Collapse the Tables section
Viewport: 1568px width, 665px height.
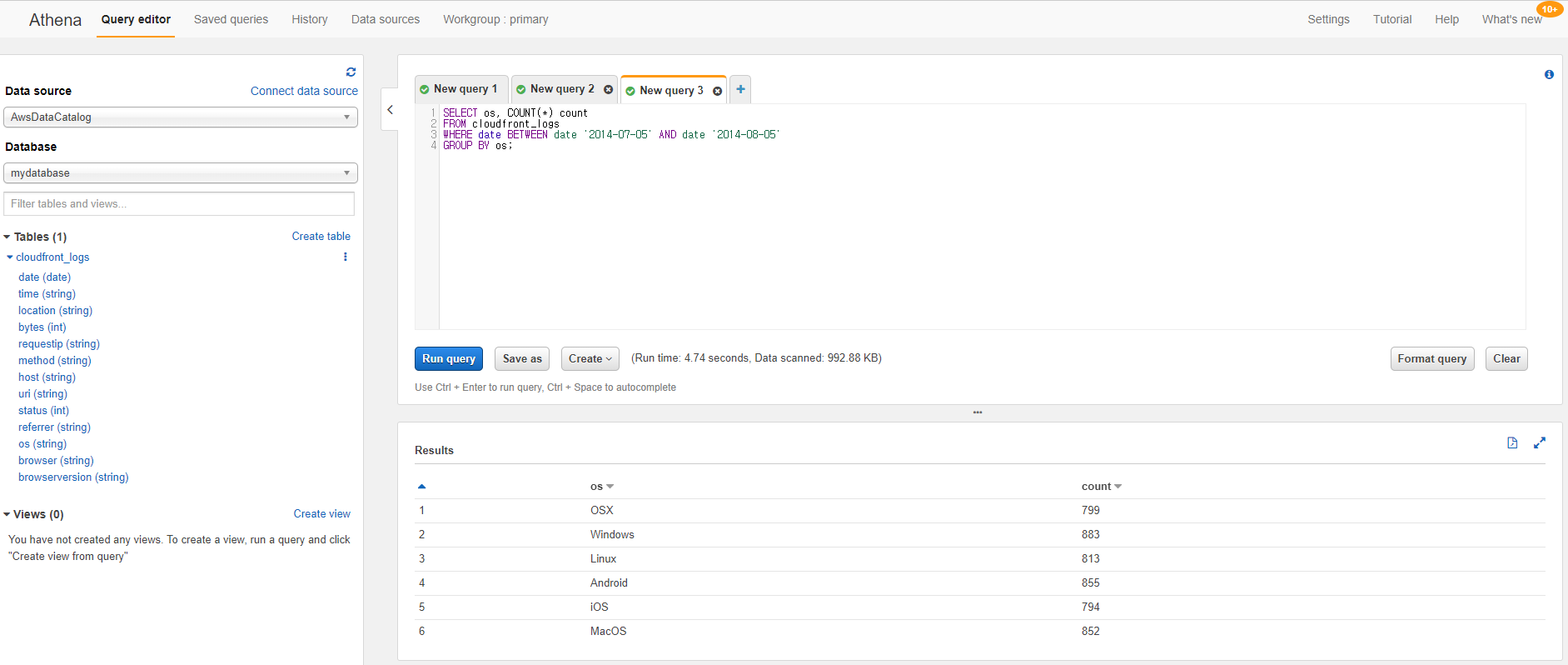[7, 237]
